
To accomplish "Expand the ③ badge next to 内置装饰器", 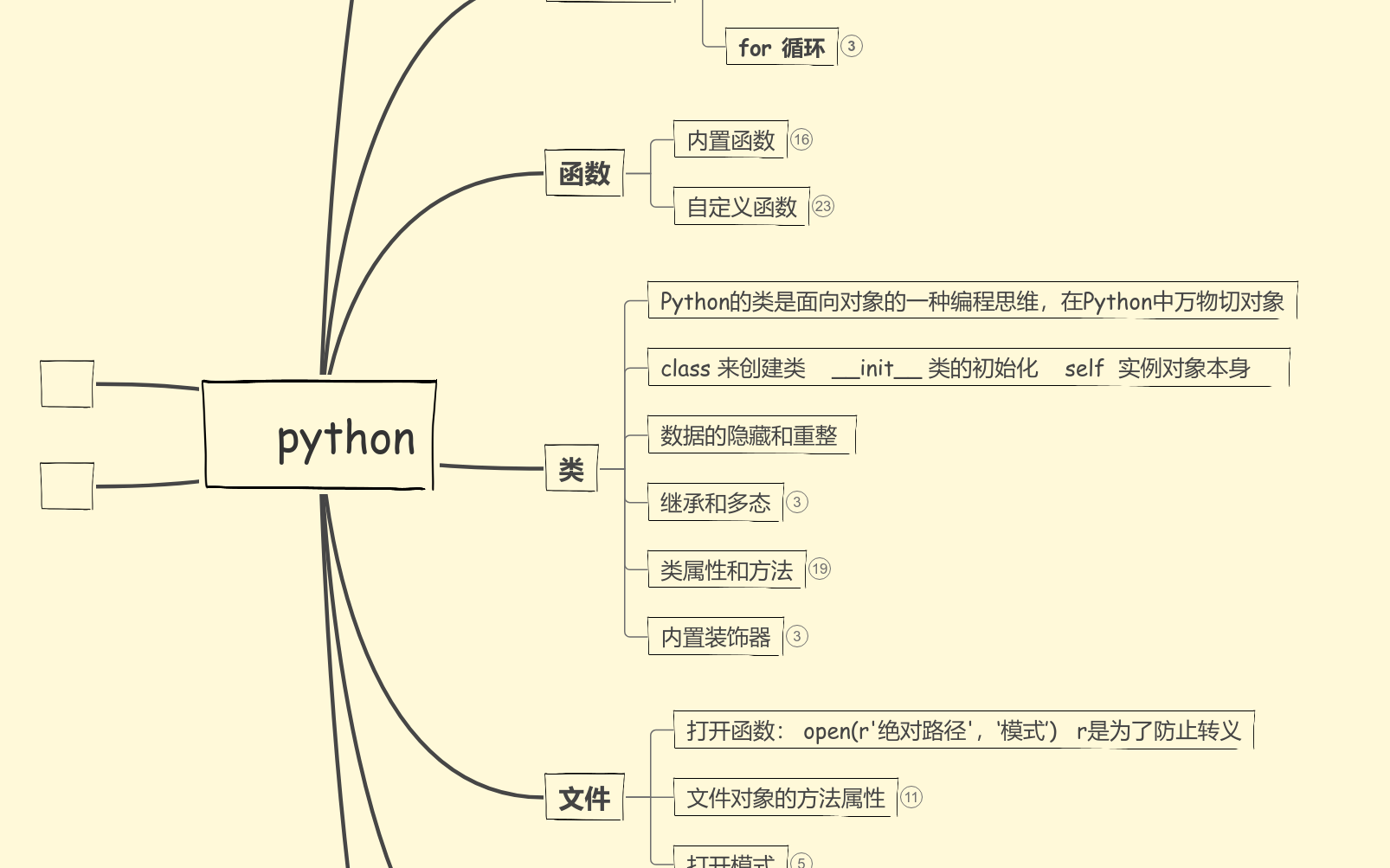I will click(797, 637).
